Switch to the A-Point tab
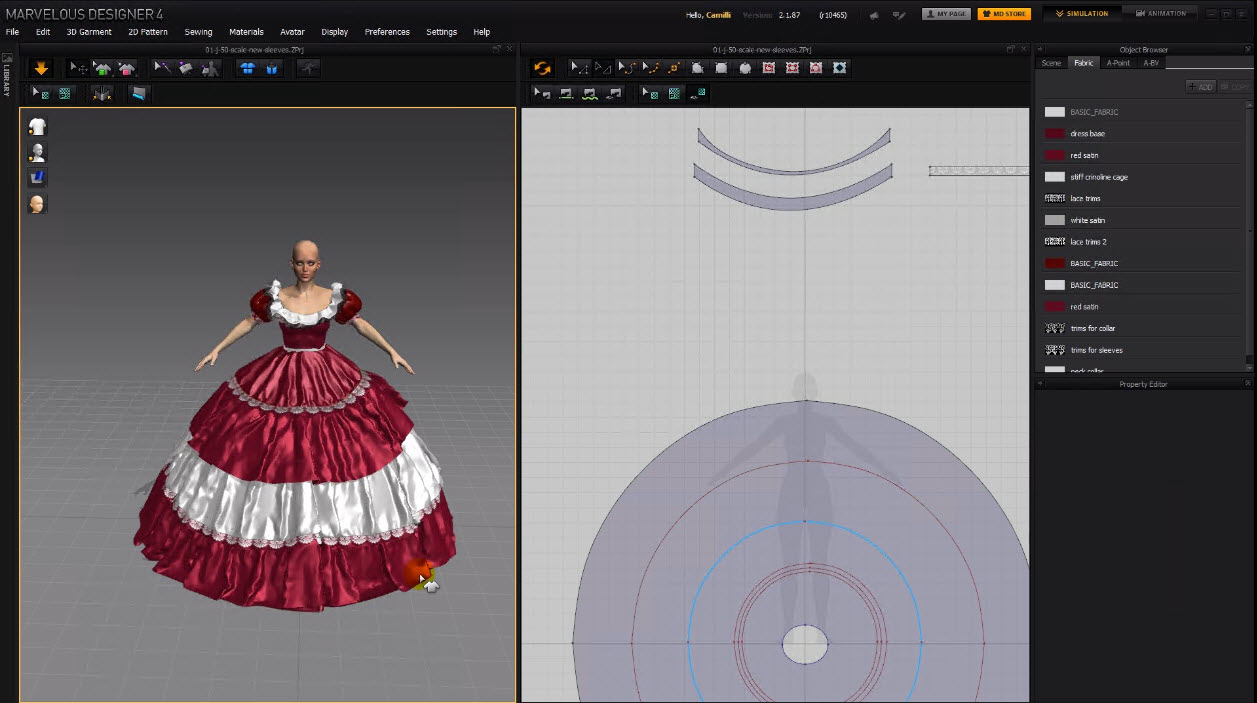This screenshot has width=1257, height=703. click(1118, 63)
